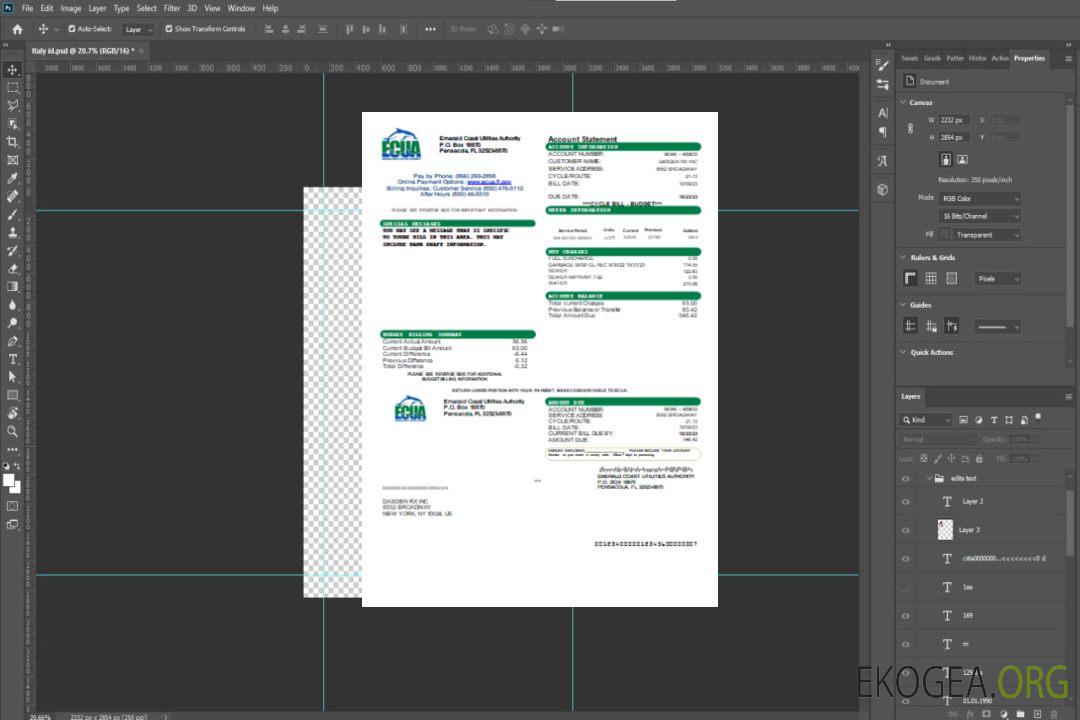
Task: Open the Transparent fill dropdown
Action: click(986, 235)
